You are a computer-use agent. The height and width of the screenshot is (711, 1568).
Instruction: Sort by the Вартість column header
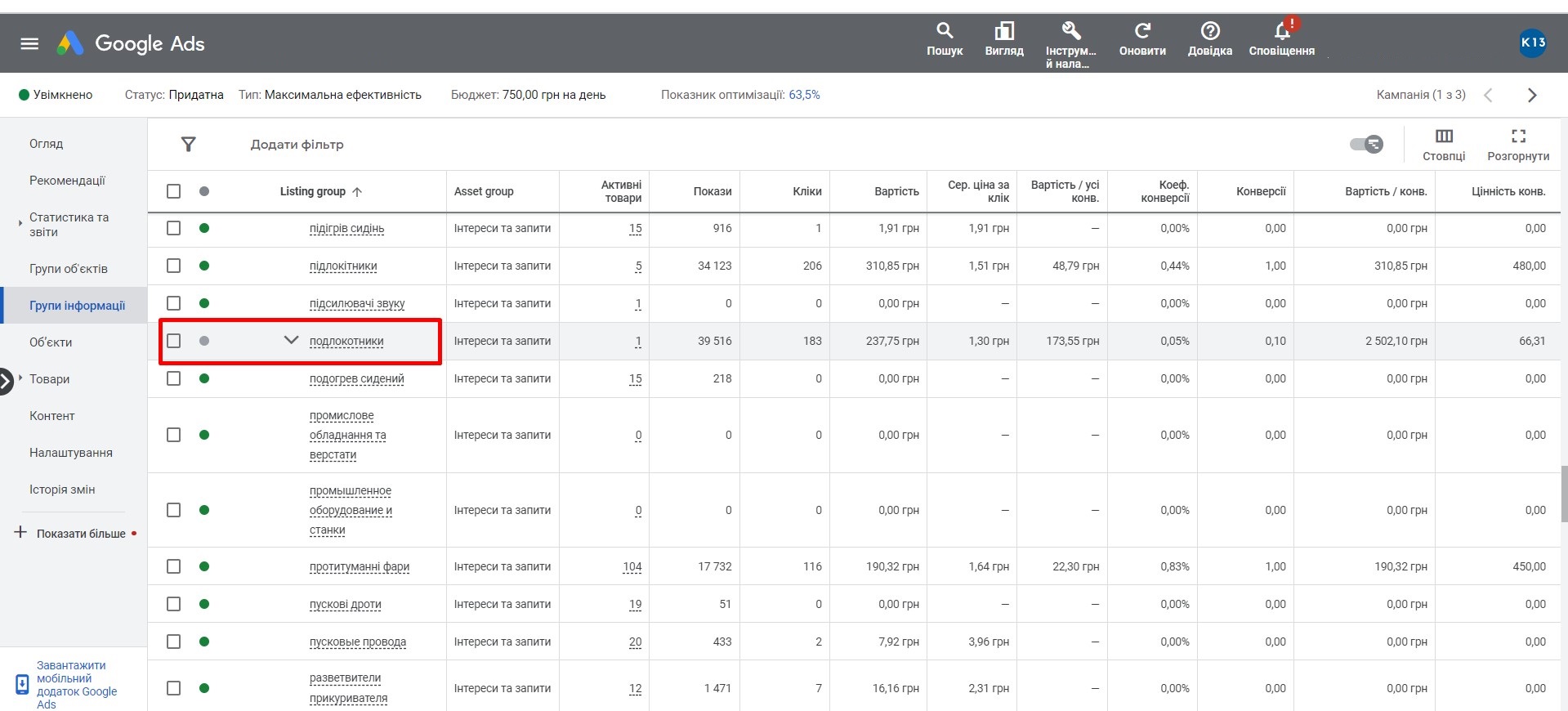[x=896, y=191]
